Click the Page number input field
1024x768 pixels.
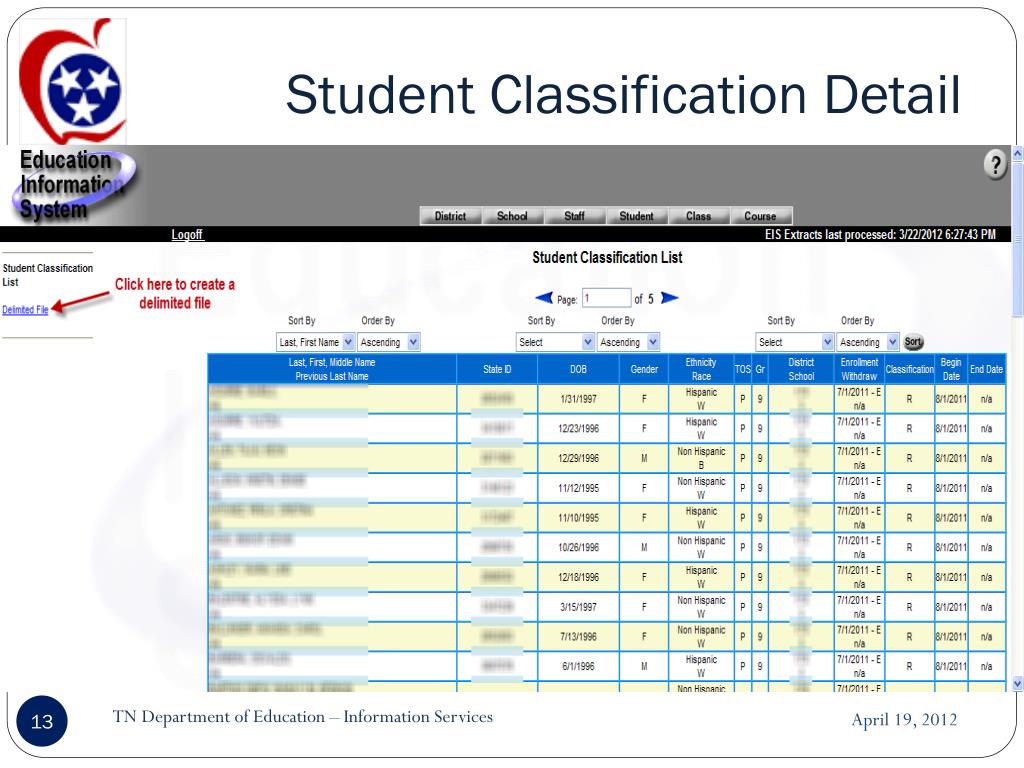(x=607, y=298)
